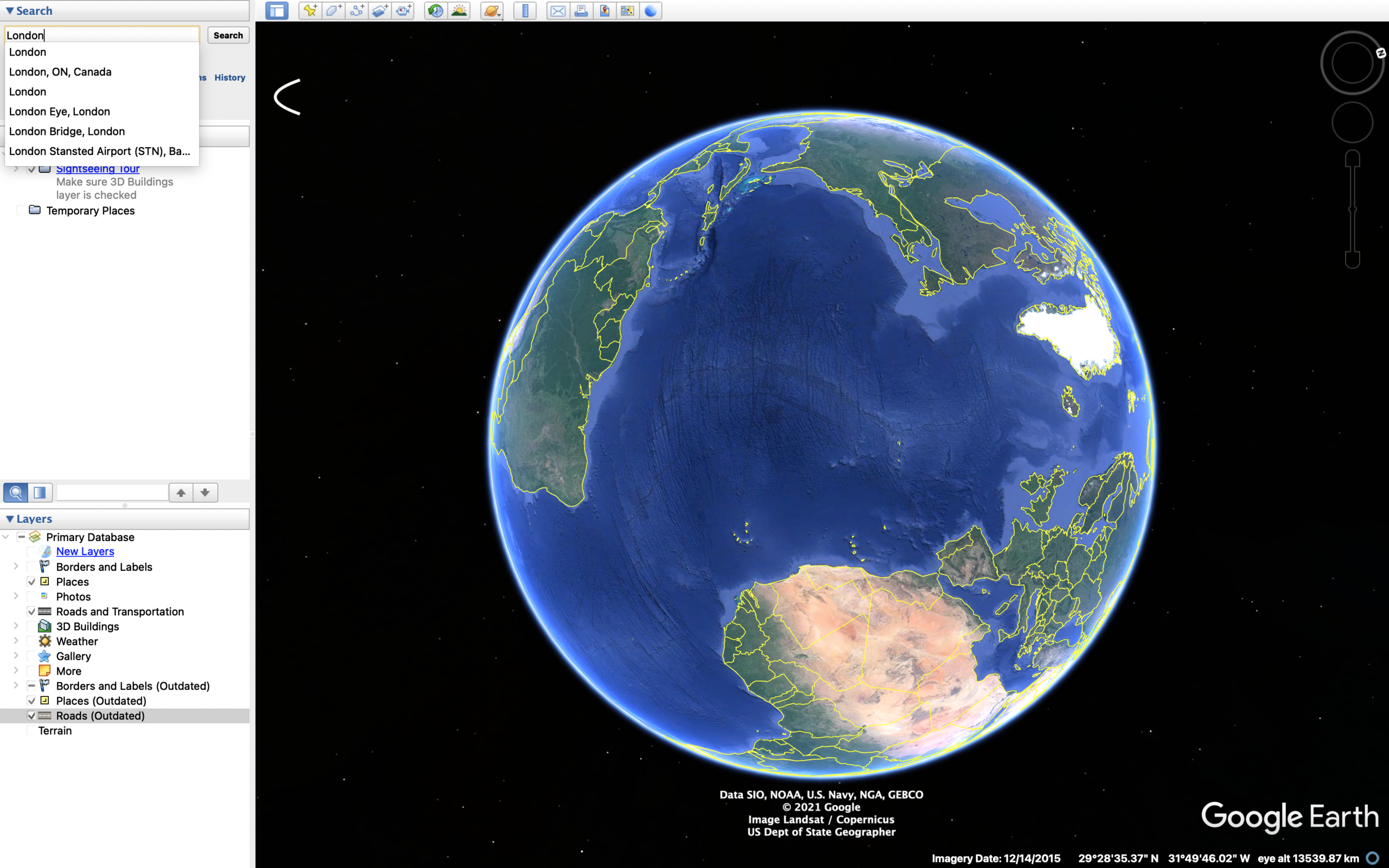The image size is (1389, 868).
Task: Expand the 3D Buildings layer
Action: tap(16, 626)
